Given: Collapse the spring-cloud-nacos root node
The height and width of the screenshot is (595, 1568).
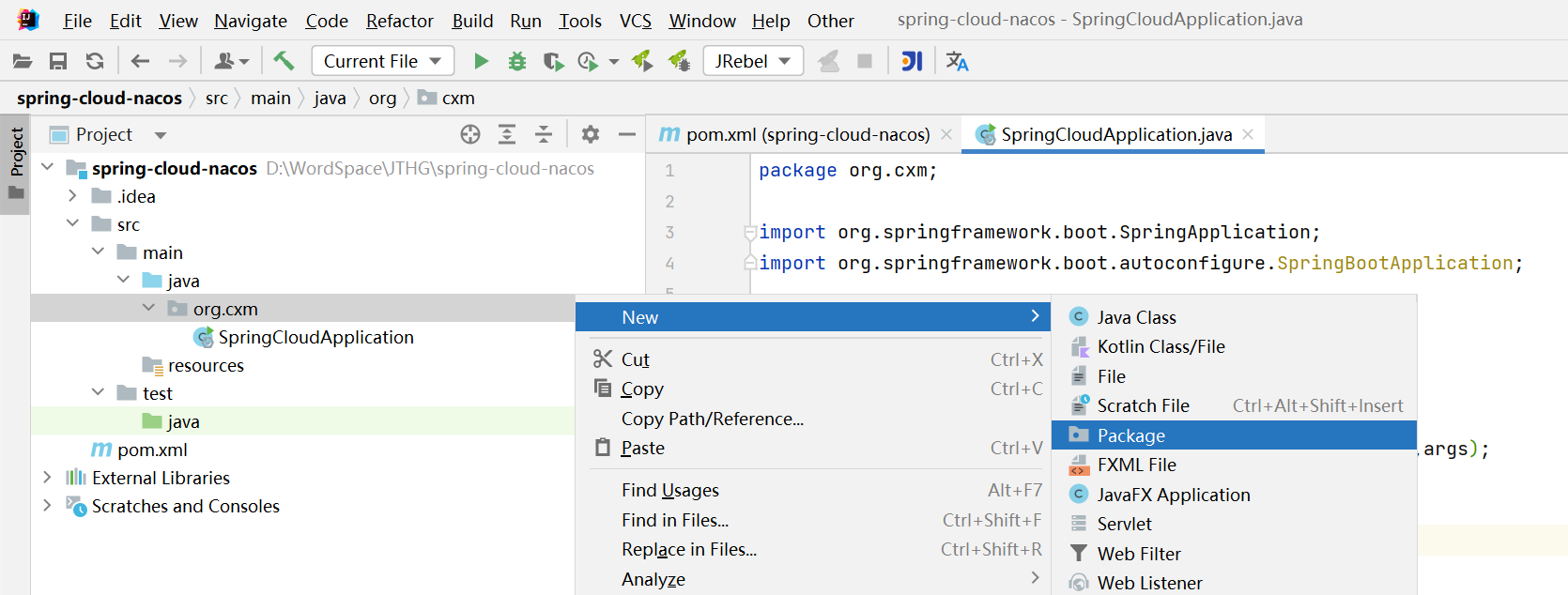Looking at the screenshot, I should coord(47,167).
